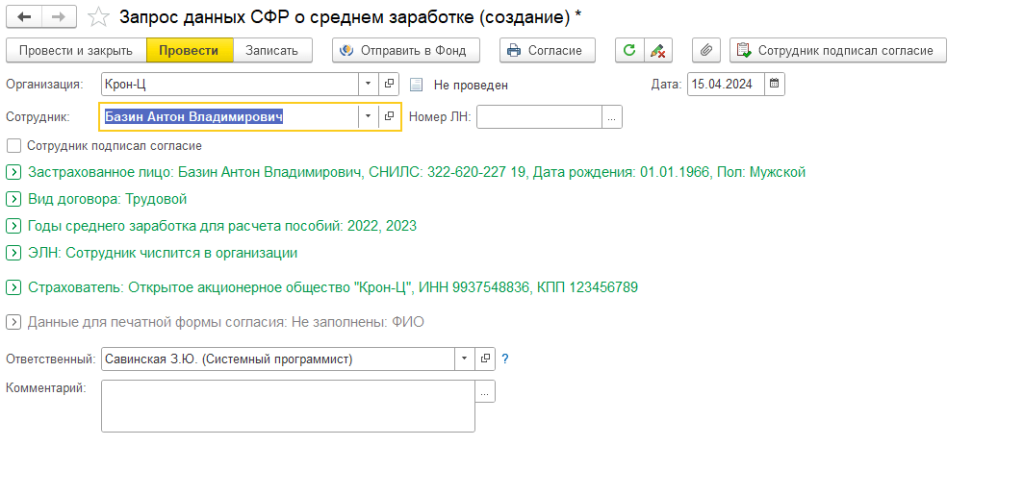Open the Организация record with open-form icon
Screen dimensions: 1024x495
click(x=389, y=84)
